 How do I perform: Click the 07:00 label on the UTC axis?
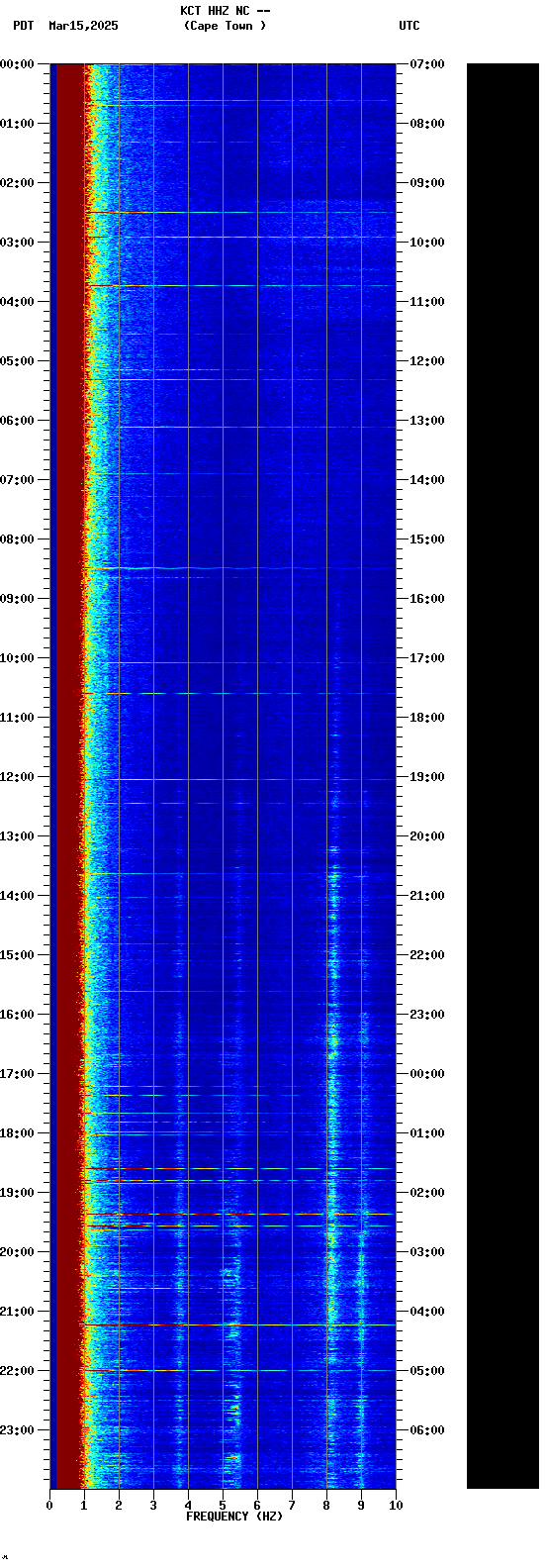click(427, 64)
